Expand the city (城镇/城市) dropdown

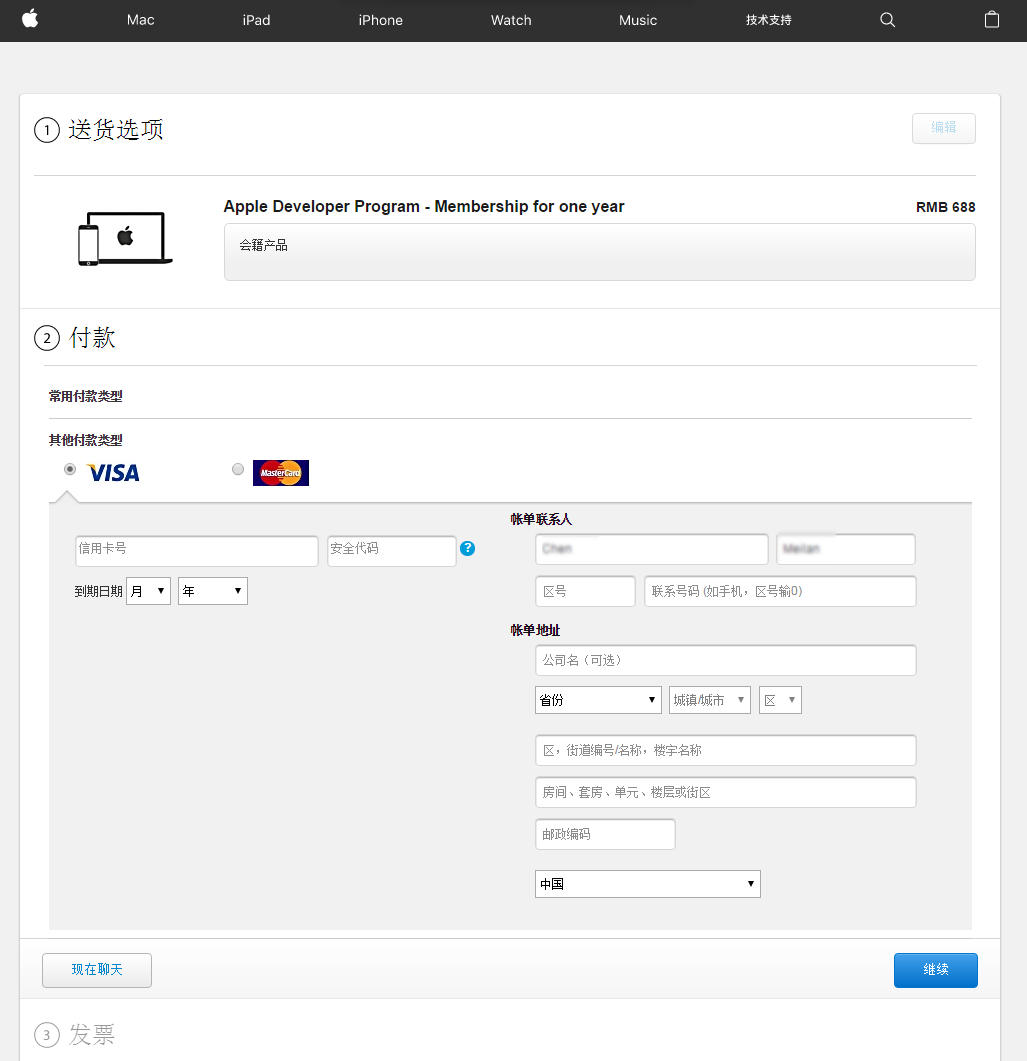point(710,700)
